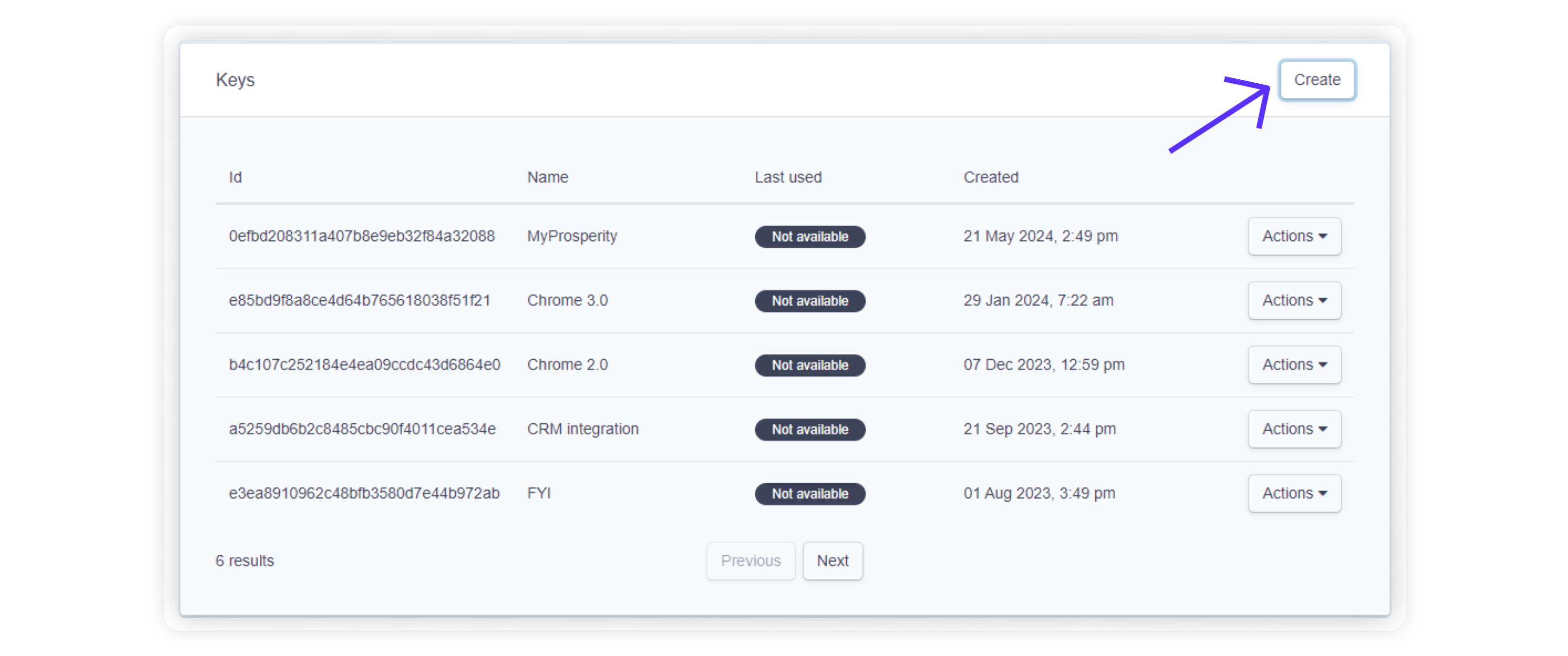Open Actions dropdown for CRM integration

[1294, 429]
